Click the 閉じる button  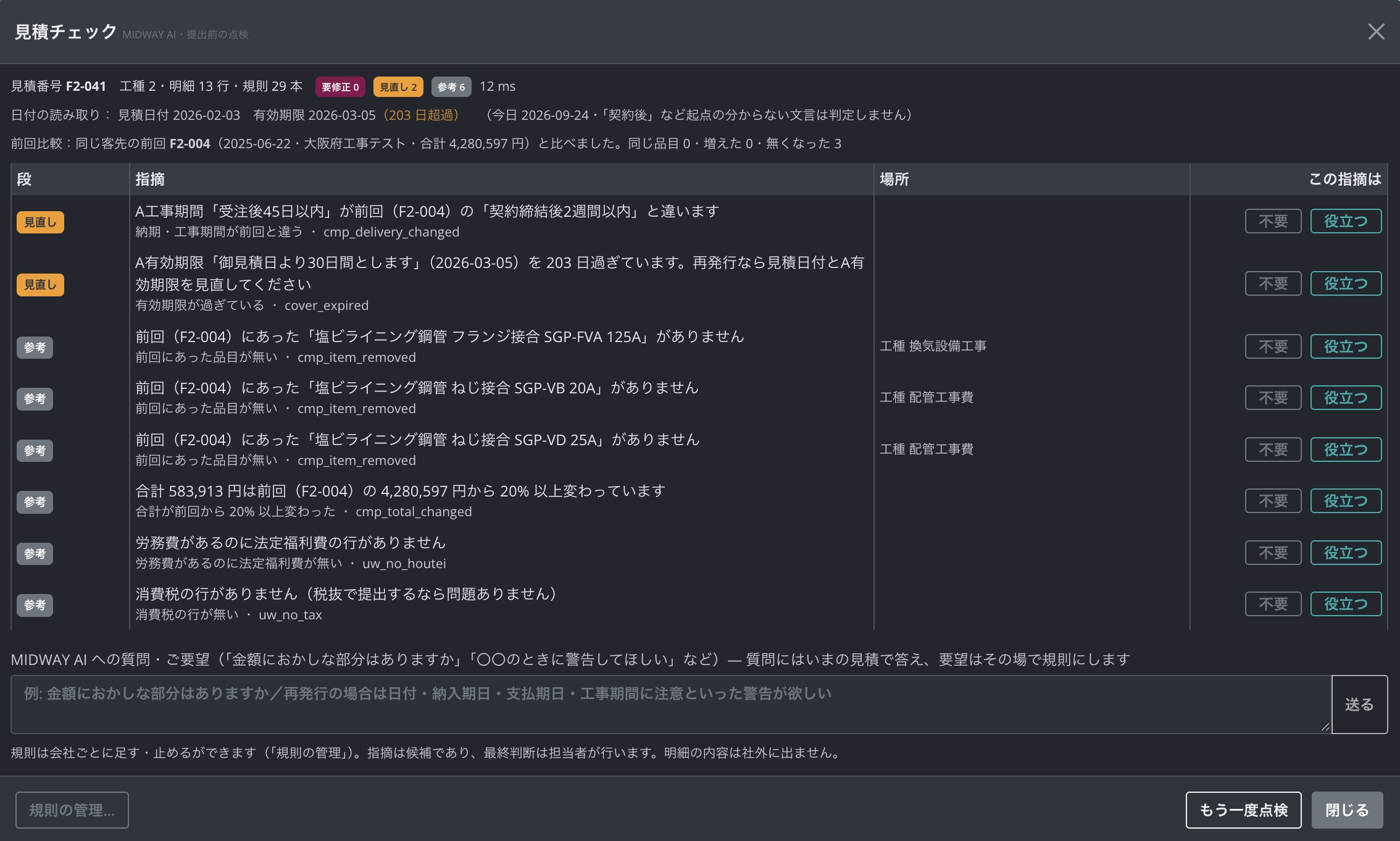1347,810
